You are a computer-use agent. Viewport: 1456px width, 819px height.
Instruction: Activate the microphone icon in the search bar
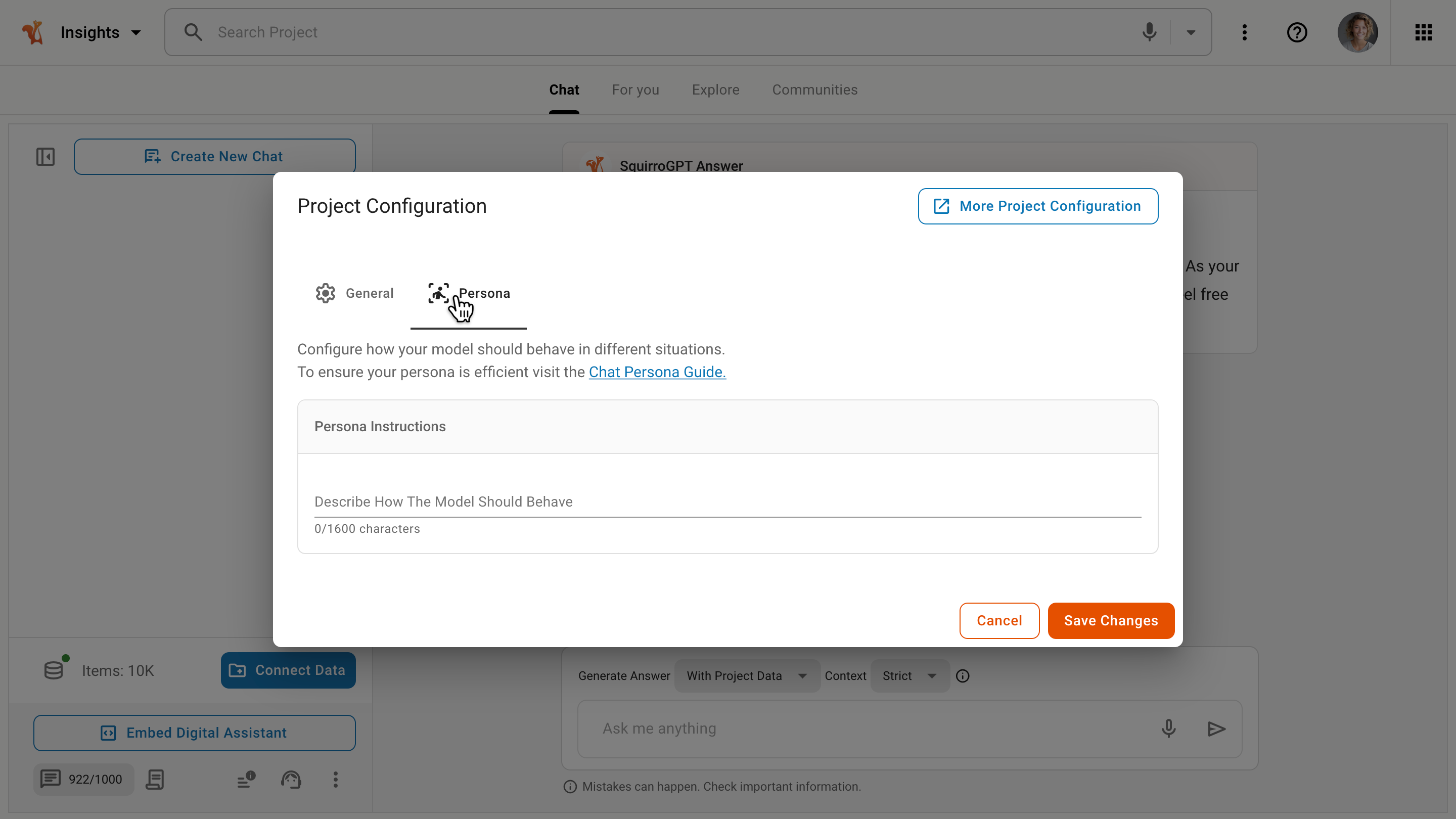1150,32
